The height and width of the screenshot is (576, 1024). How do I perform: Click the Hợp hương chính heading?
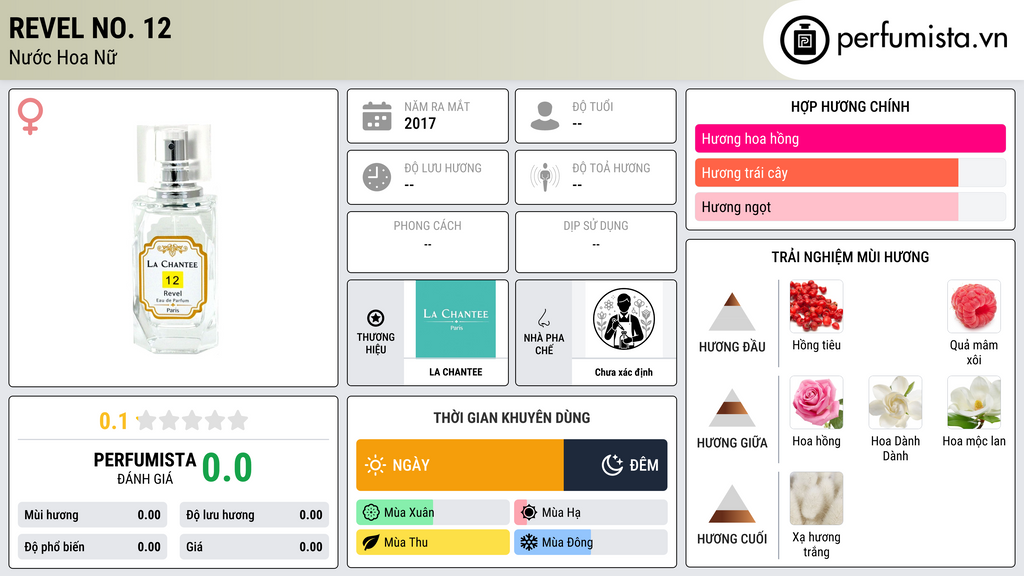click(850, 106)
